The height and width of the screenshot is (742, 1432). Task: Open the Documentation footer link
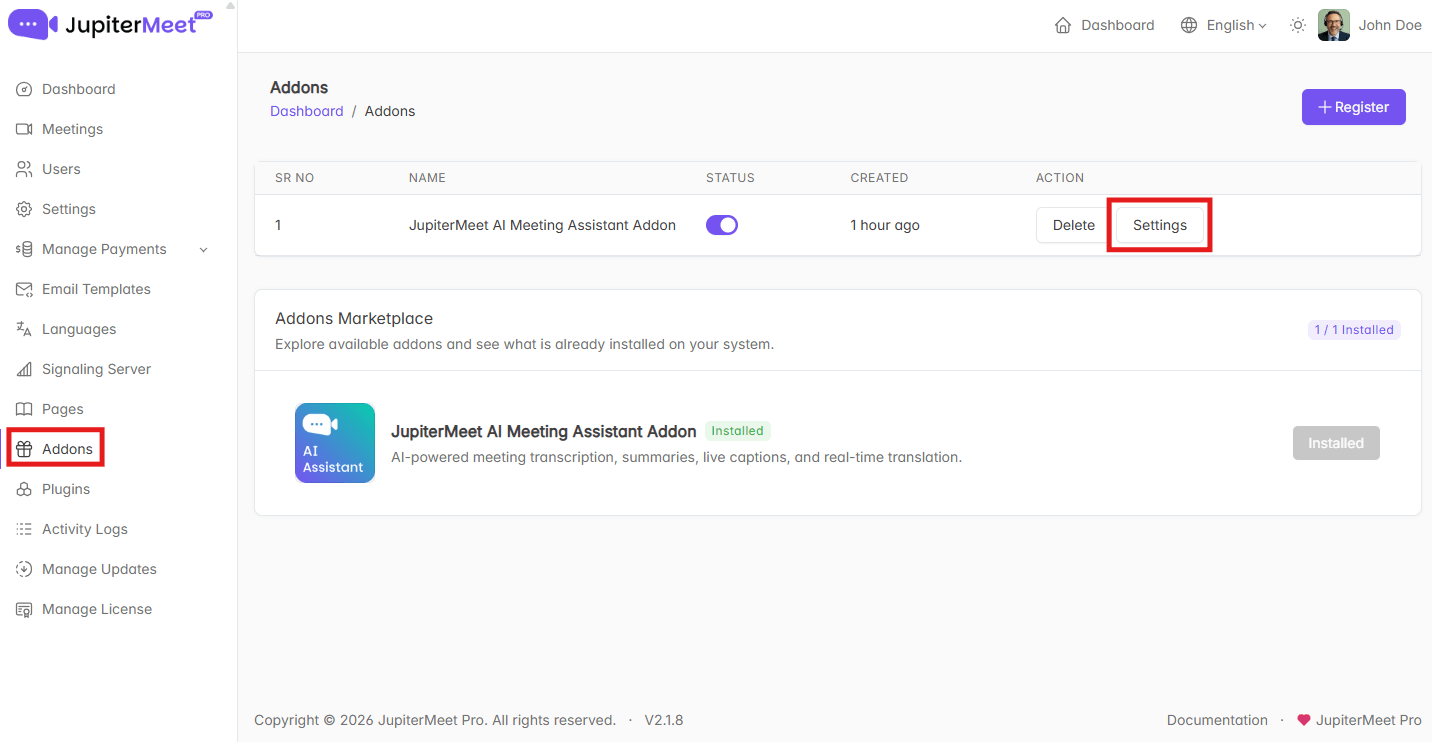(1217, 720)
